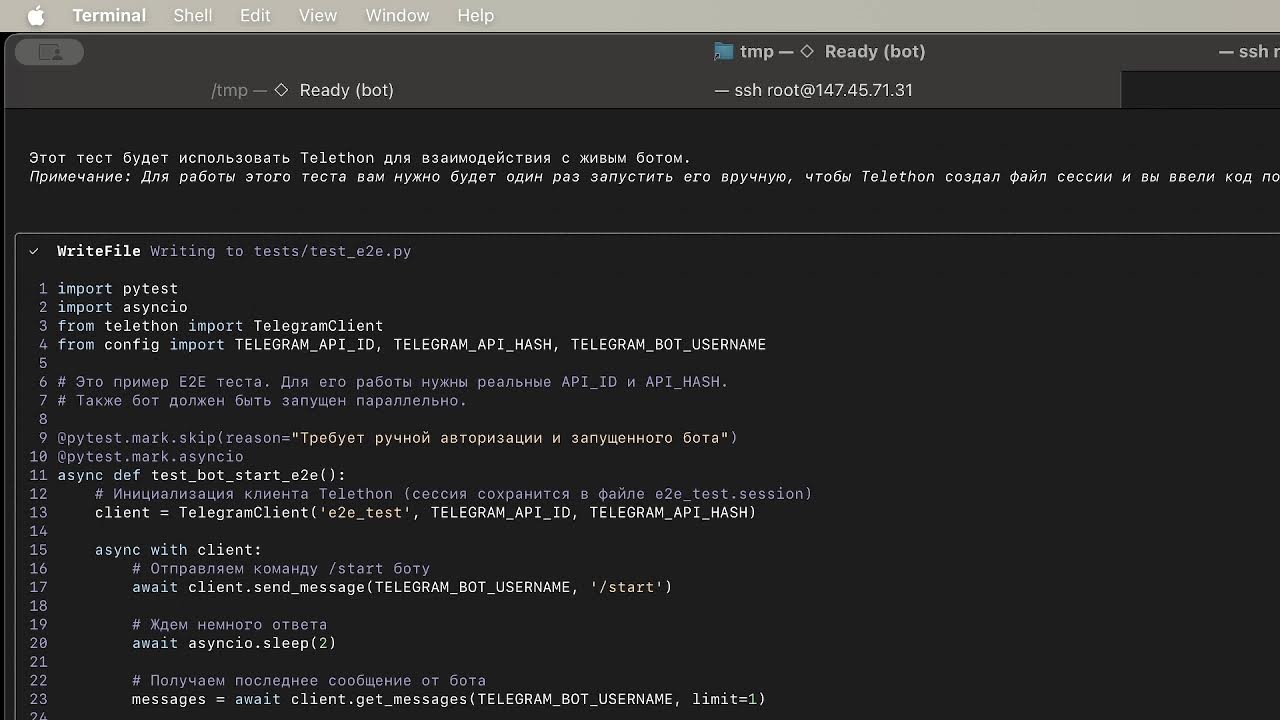Click the 'client = TelegramClient' line
Viewport: 1280px width, 720px height.
pos(425,513)
